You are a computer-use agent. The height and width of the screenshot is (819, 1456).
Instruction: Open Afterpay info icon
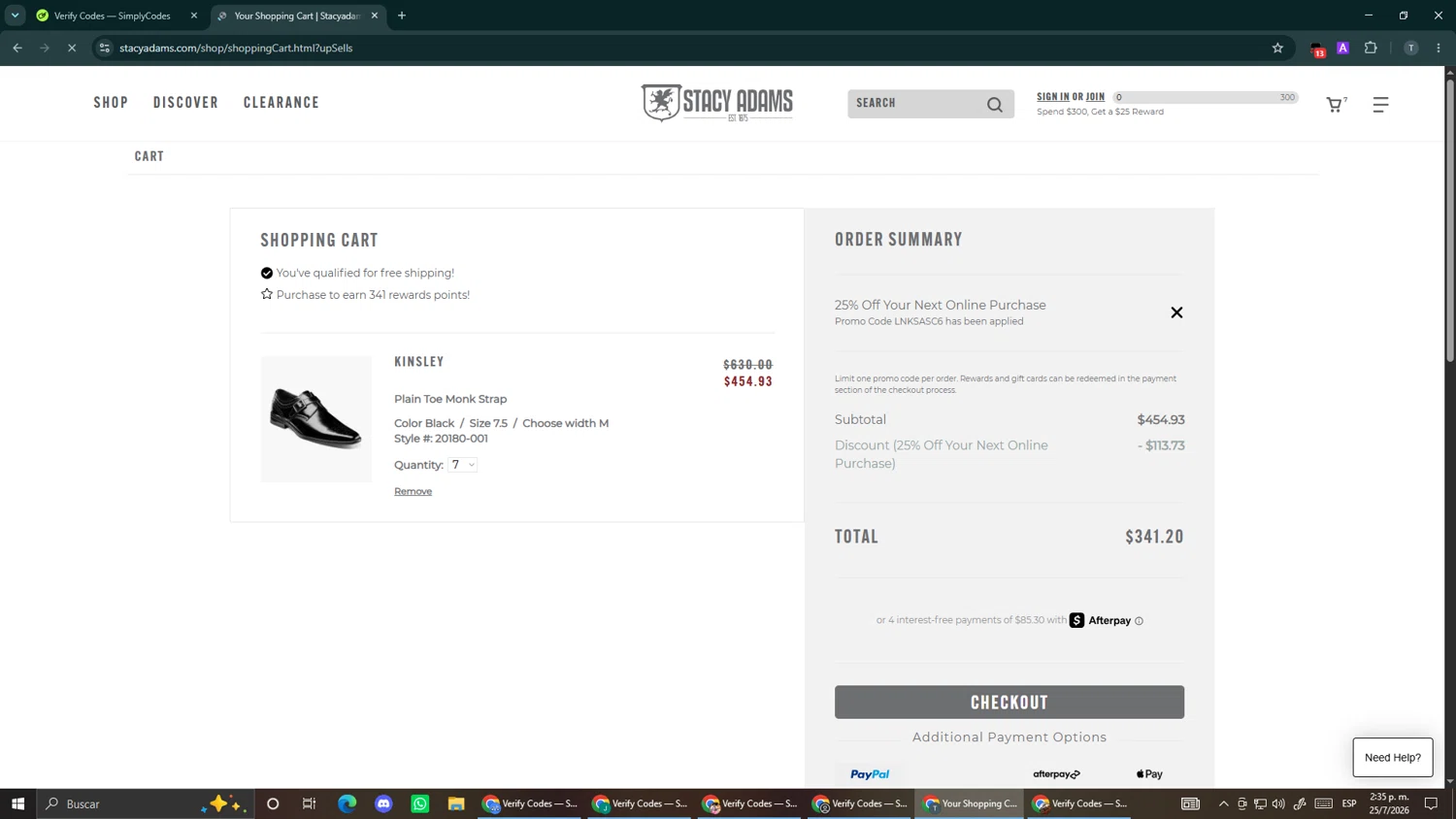pos(1139,621)
